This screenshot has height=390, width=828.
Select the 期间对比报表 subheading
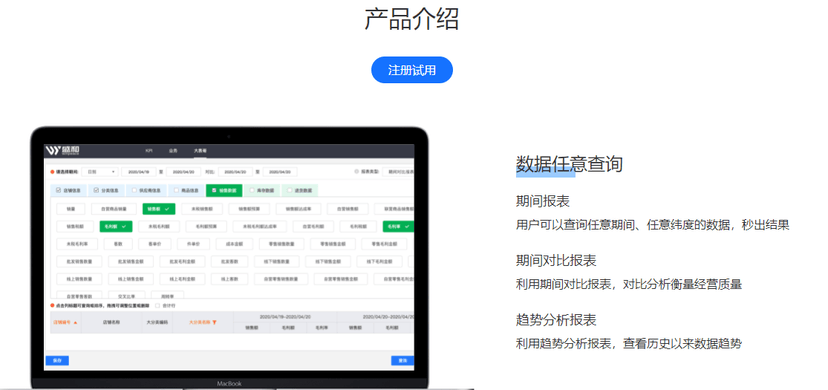pyautogui.click(x=556, y=261)
